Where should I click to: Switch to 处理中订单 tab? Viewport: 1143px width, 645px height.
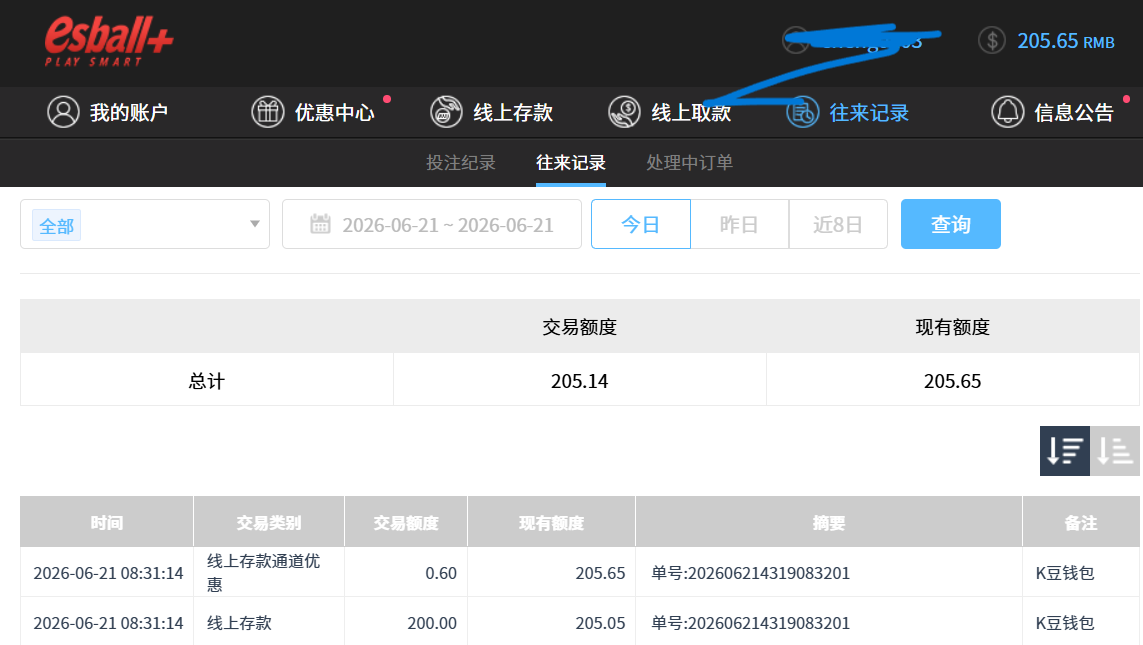(690, 163)
